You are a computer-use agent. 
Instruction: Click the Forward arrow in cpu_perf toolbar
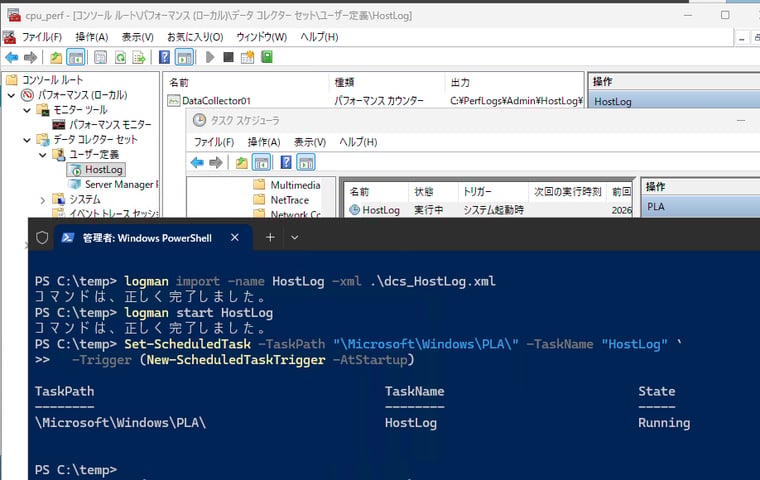[31, 58]
